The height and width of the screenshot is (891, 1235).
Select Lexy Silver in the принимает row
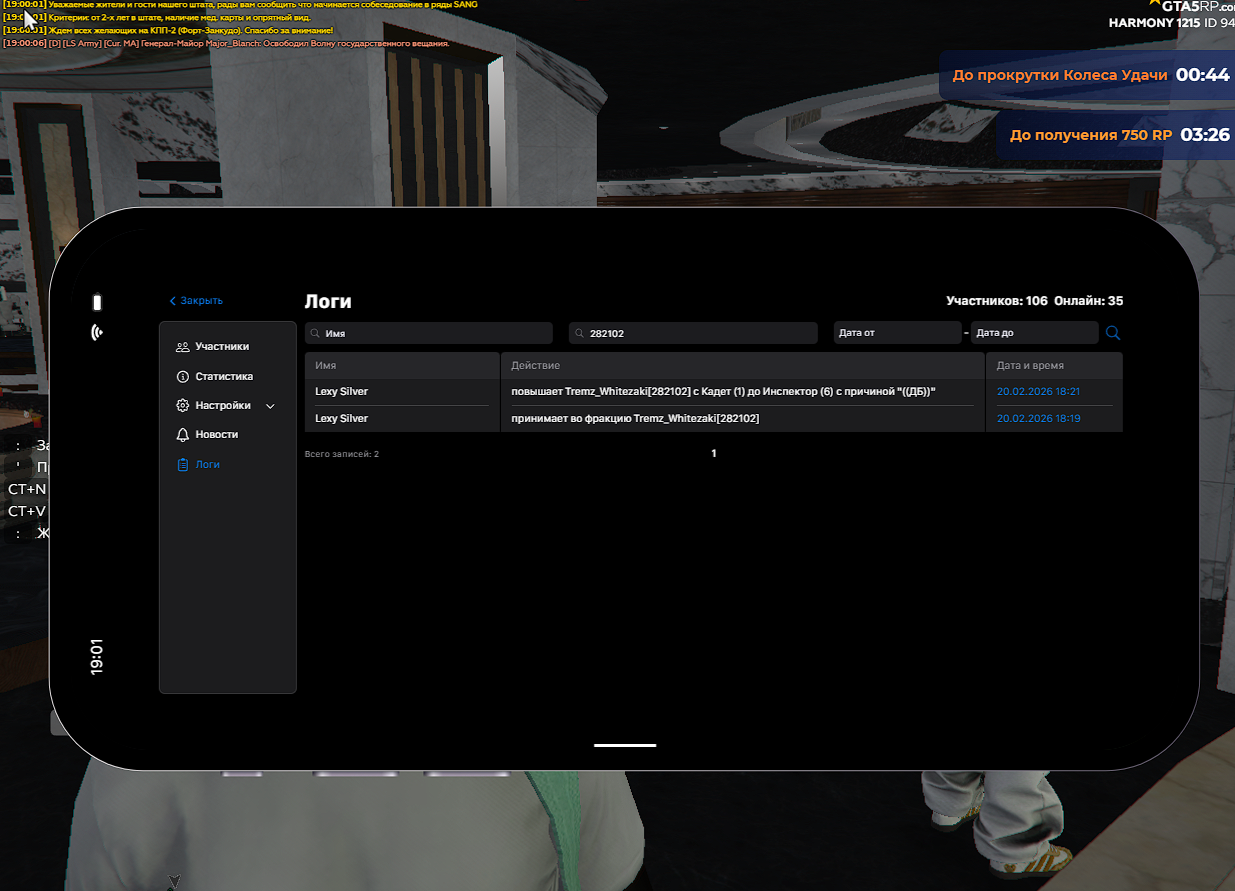click(x=341, y=419)
